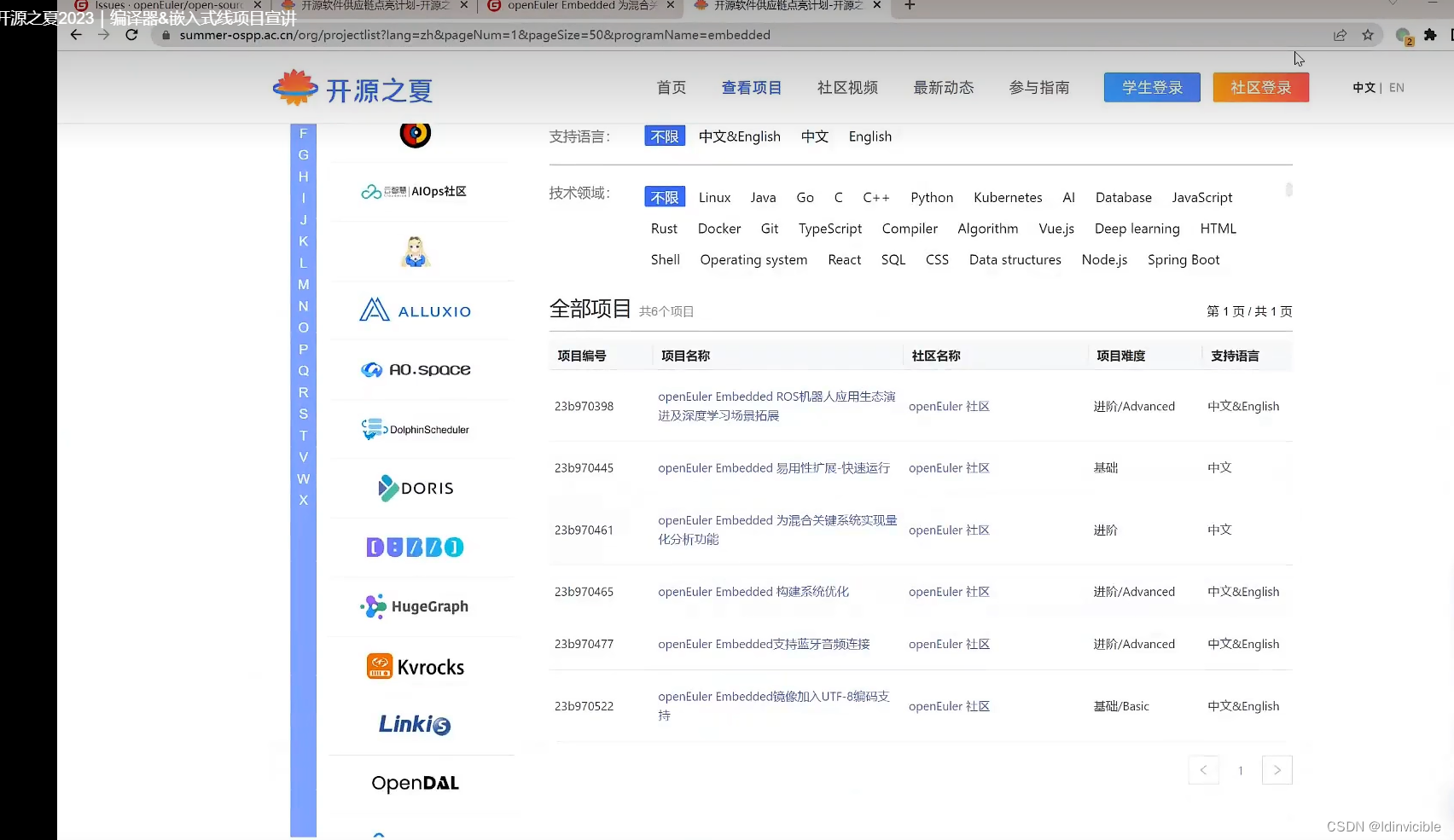Open 最新动态 in the navigation menu
This screenshot has width=1454, height=840.
[944, 88]
